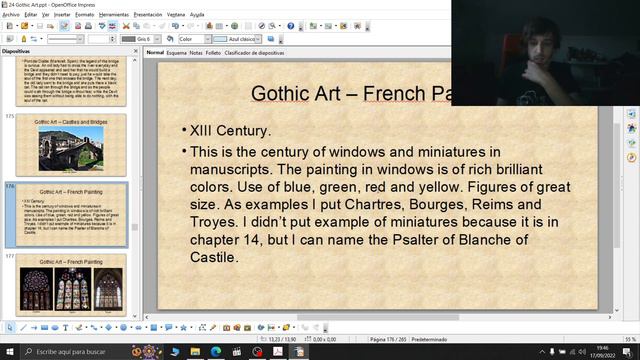Open the Navigator
The width and height of the screenshot is (640, 360).
tap(262, 26)
